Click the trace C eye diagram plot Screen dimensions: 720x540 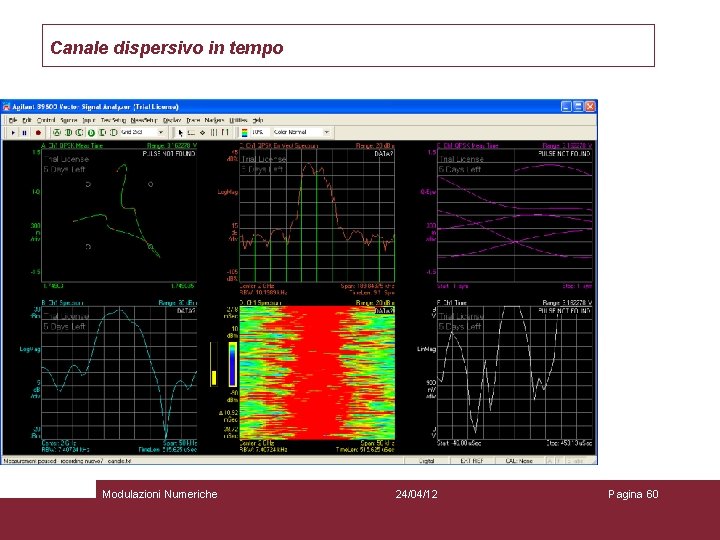pyautogui.click(x=515, y=215)
